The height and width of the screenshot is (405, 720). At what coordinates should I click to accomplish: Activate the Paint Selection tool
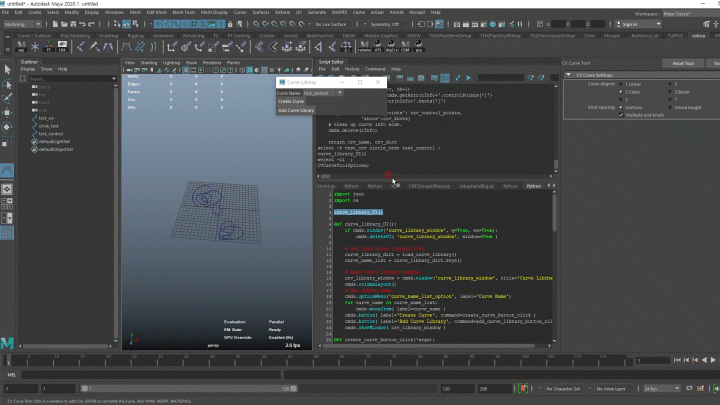(x=7, y=98)
